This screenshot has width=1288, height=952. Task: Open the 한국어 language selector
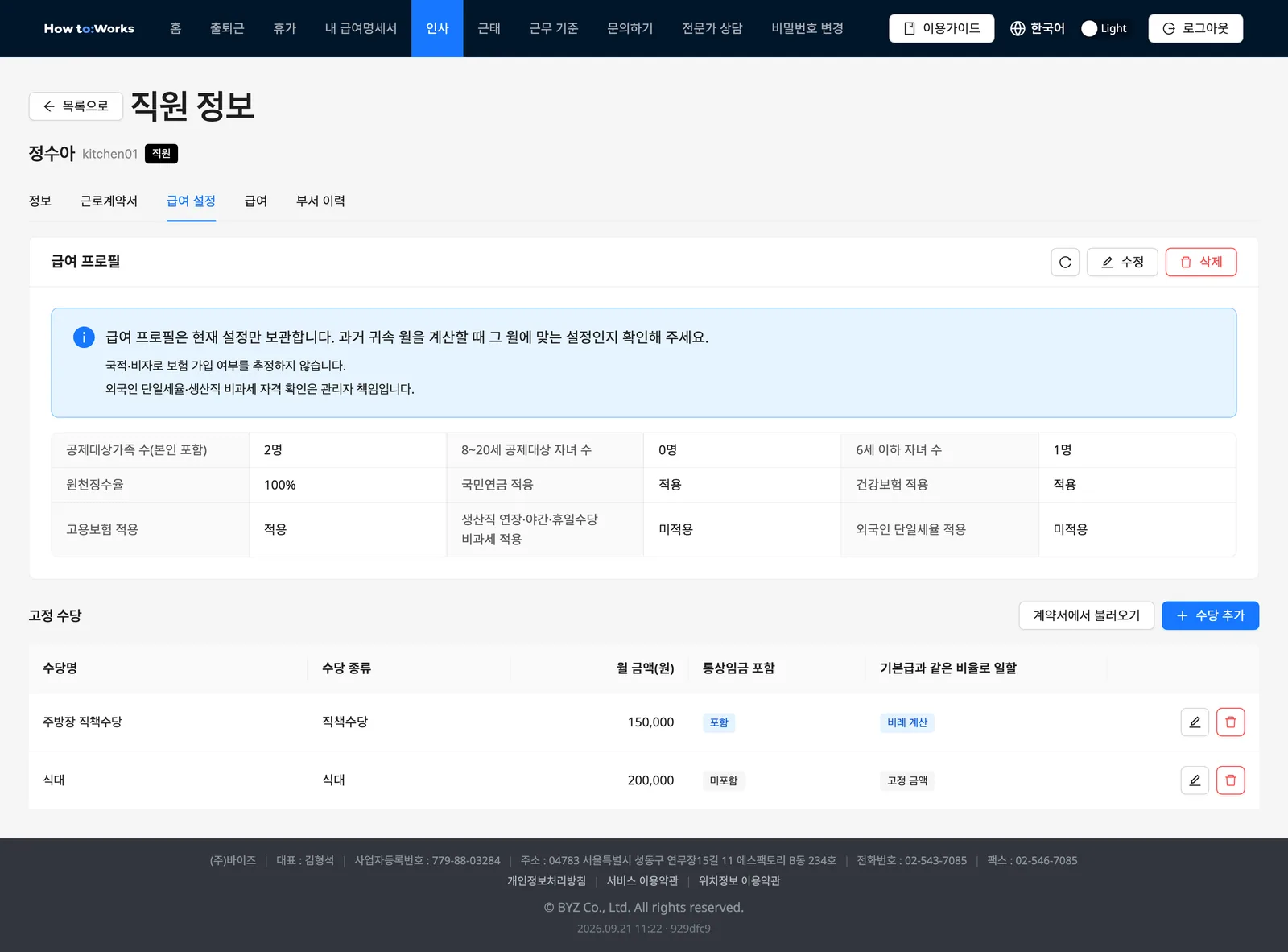tap(1038, 28)
